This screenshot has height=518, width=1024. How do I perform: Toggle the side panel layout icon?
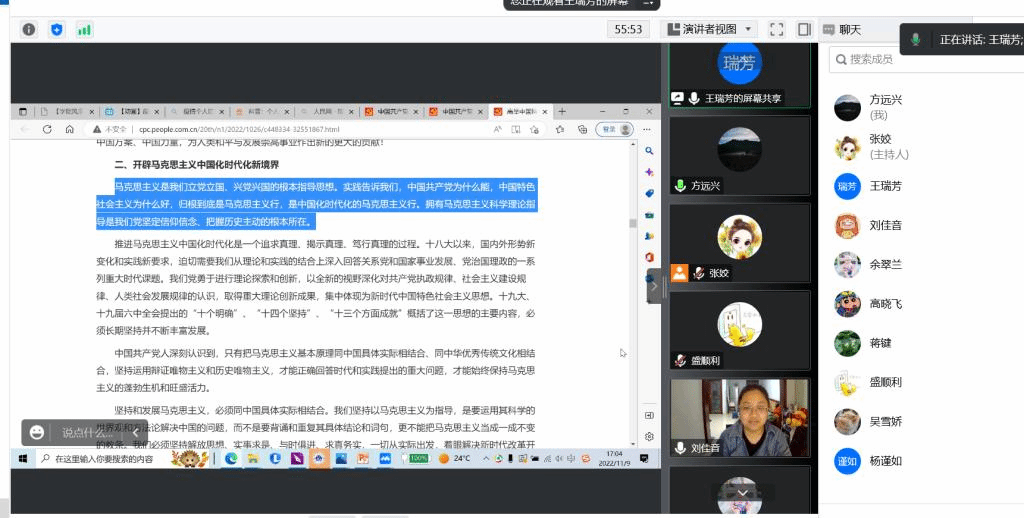click(804, 29)
